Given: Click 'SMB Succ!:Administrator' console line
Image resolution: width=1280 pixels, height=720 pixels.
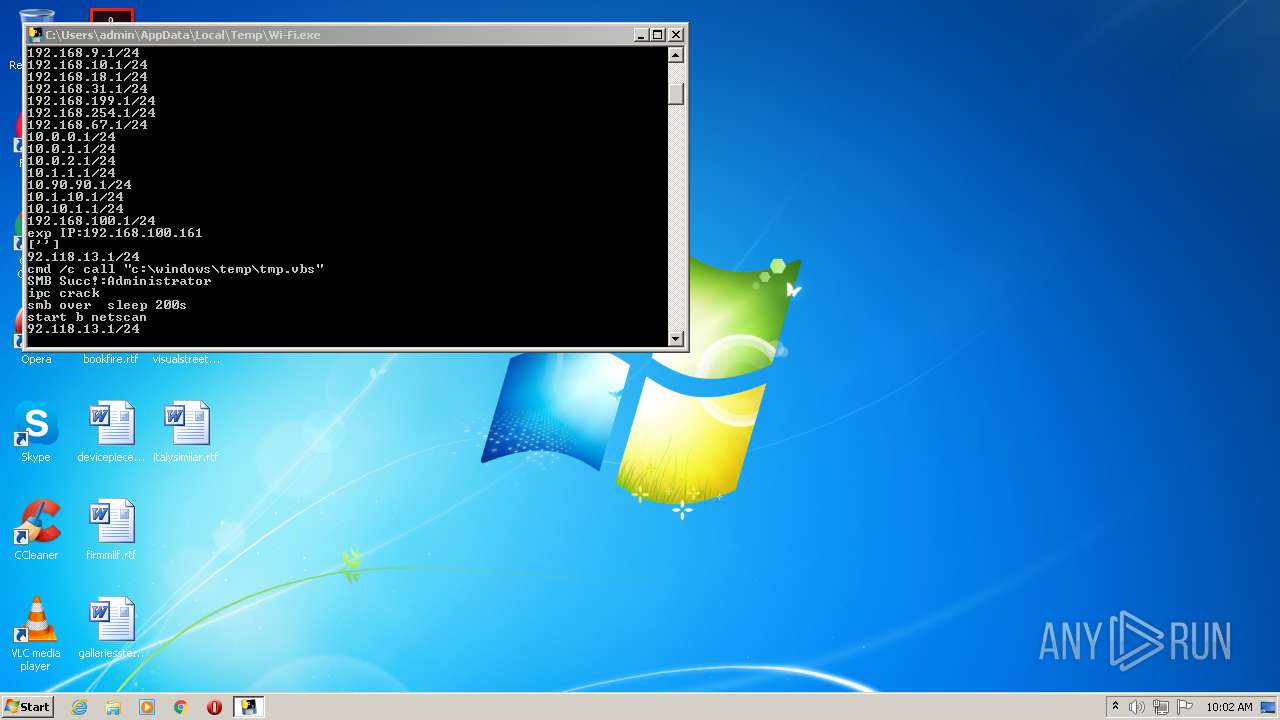Looking at the screenshot, I should coord(119,281).
